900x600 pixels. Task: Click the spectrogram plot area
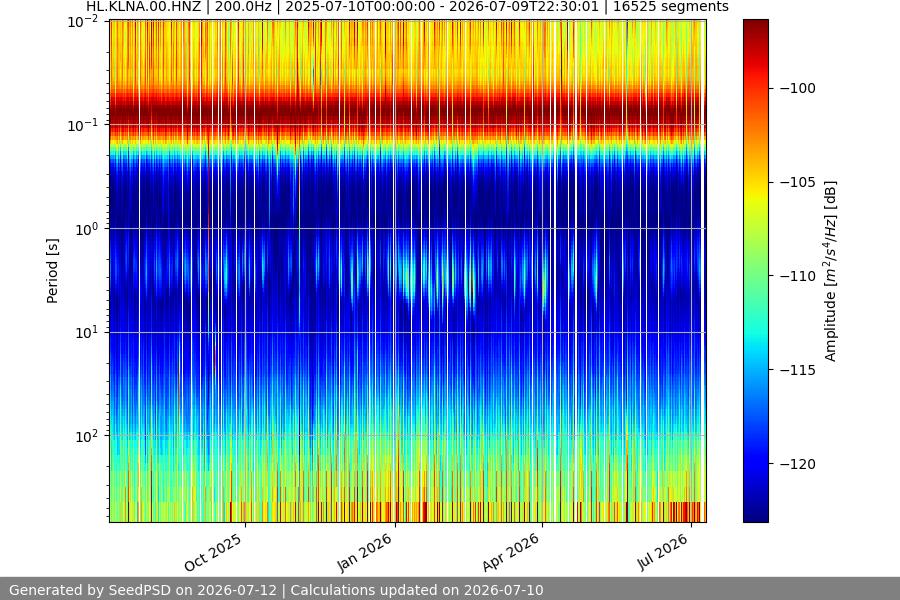[x=408, y=271]
